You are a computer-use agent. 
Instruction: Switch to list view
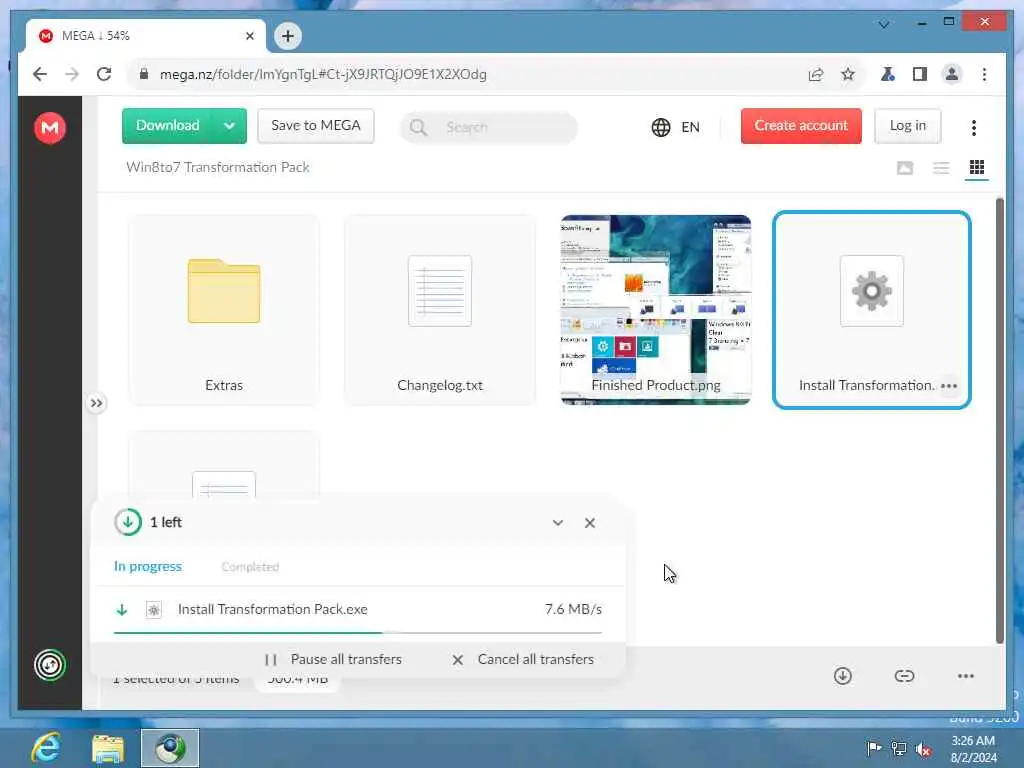click(941, 168)
